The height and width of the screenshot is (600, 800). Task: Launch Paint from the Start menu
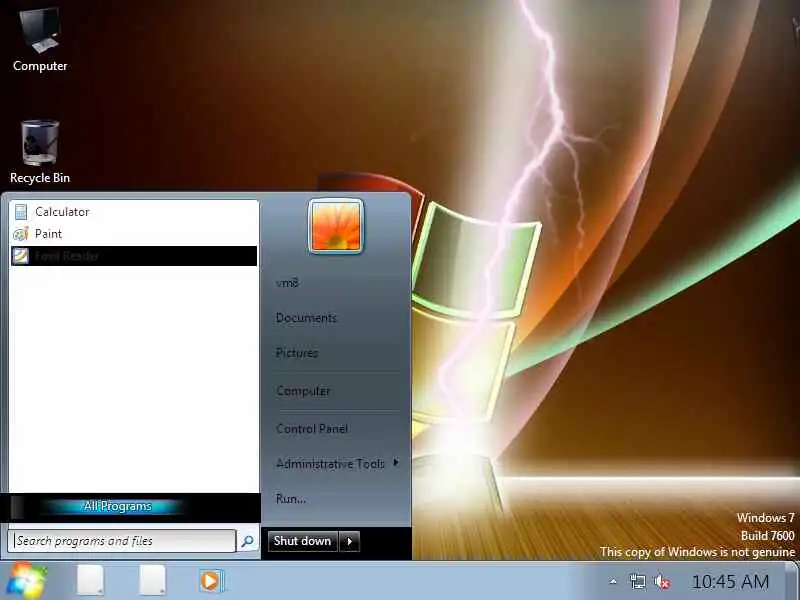[x=134, y=234]
